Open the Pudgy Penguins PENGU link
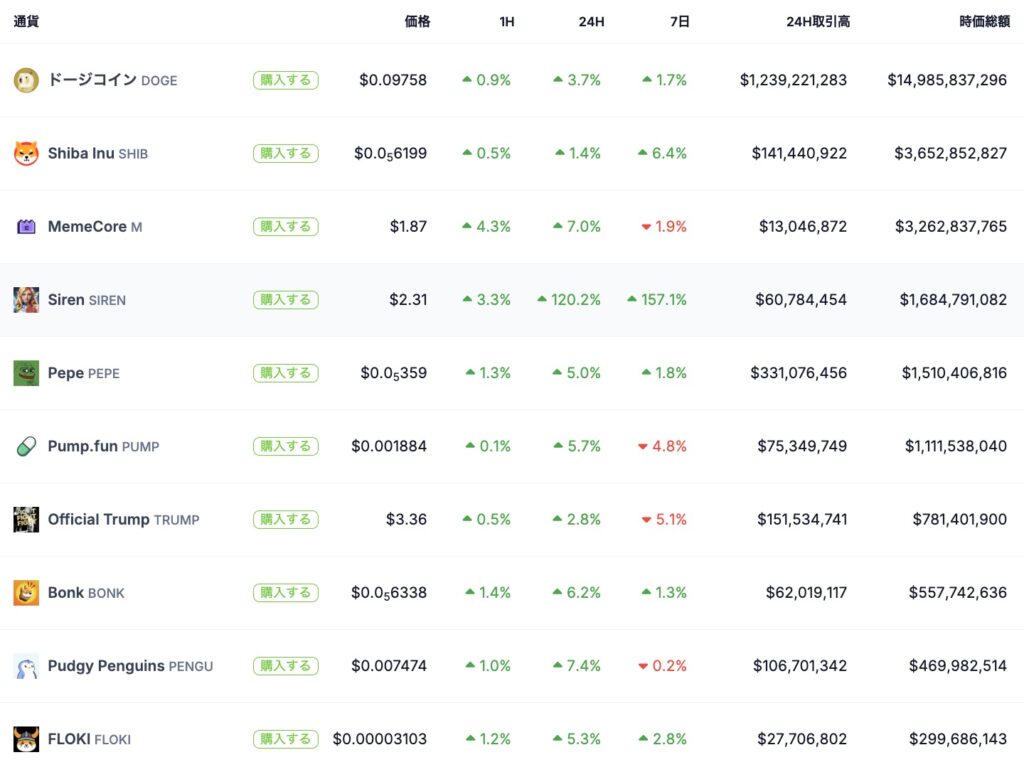 click(130, 666)
